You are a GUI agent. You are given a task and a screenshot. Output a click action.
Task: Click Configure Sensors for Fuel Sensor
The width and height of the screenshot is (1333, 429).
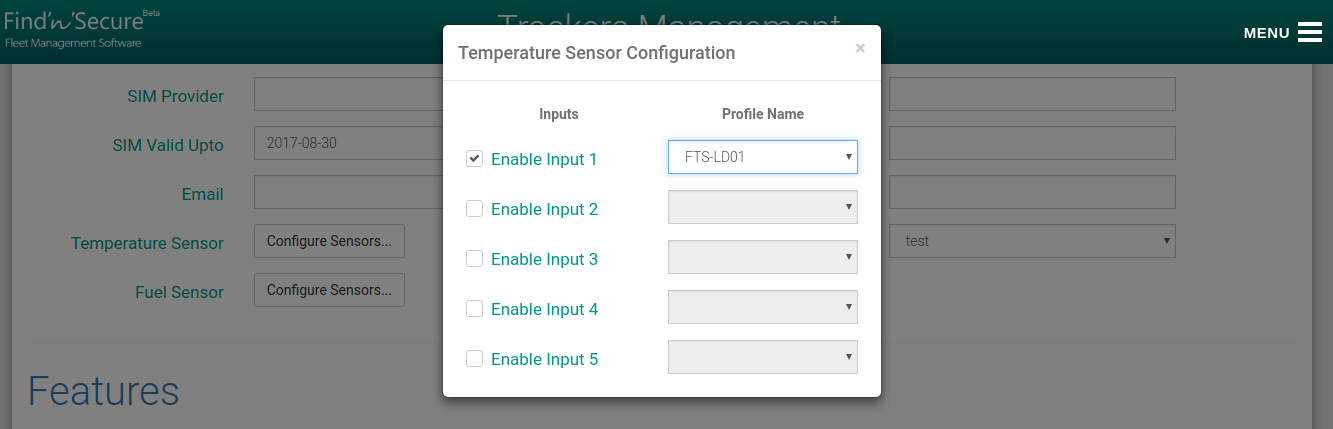pos(330,290)
